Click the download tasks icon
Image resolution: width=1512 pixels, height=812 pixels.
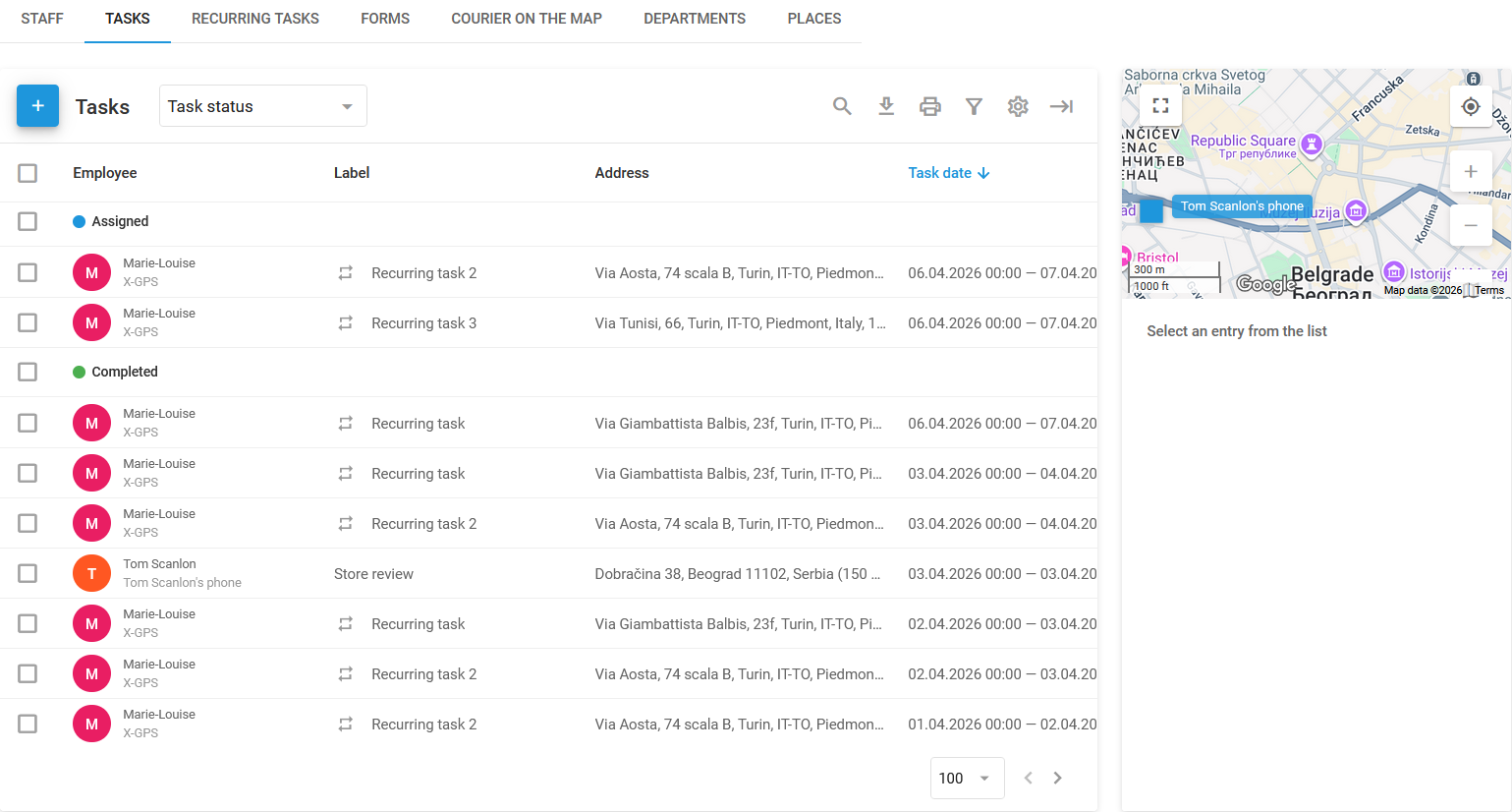coord(886,106)
